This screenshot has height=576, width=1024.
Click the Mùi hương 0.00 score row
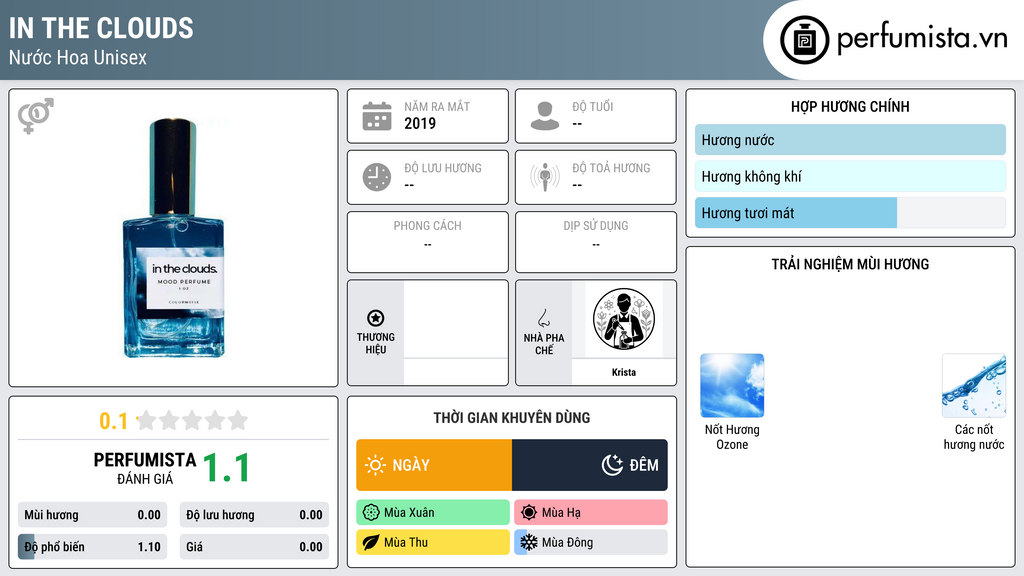[x=92, y=515]
